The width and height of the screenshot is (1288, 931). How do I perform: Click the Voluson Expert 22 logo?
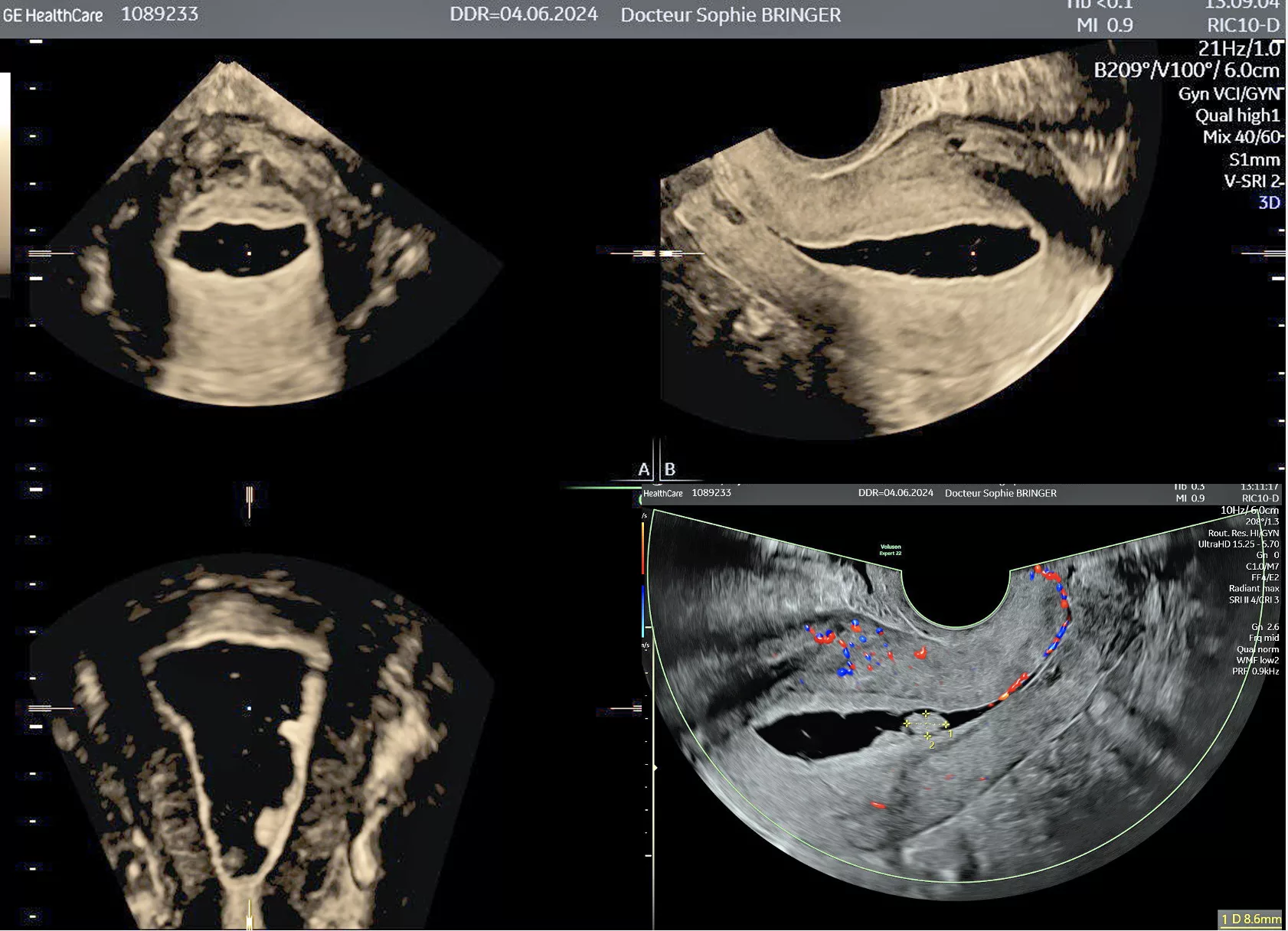point(891,550)
